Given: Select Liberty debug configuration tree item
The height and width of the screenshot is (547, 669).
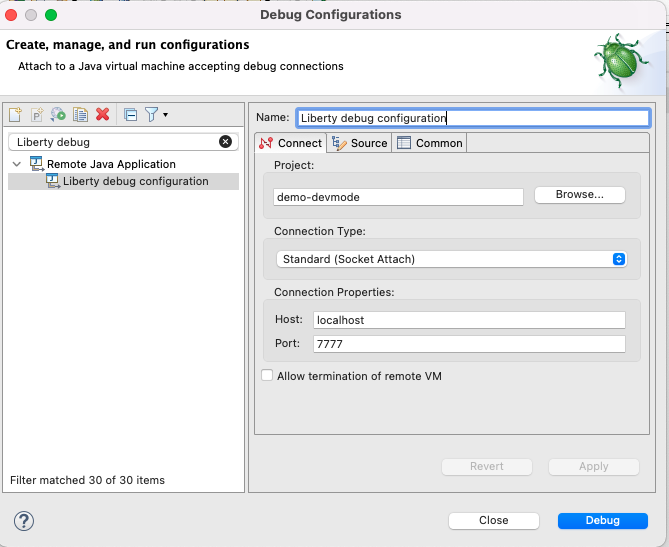Looking at the screenshot, I should pyautogui.click(x=135, y=181).
